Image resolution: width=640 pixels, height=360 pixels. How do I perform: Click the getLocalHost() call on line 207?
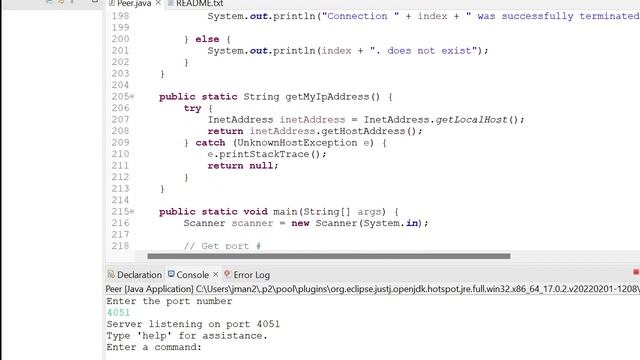(477, 120)
